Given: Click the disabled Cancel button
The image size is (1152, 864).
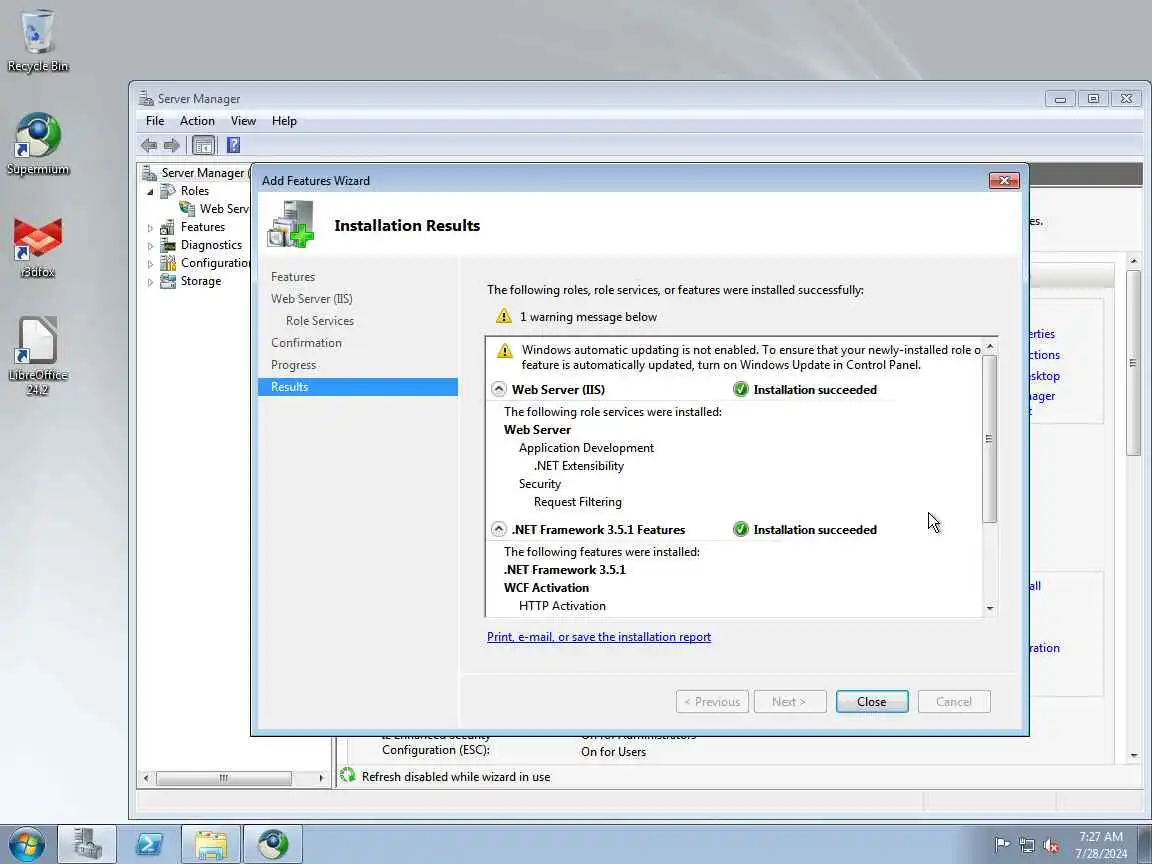Looking at the screenshot, I should point(954,702).
